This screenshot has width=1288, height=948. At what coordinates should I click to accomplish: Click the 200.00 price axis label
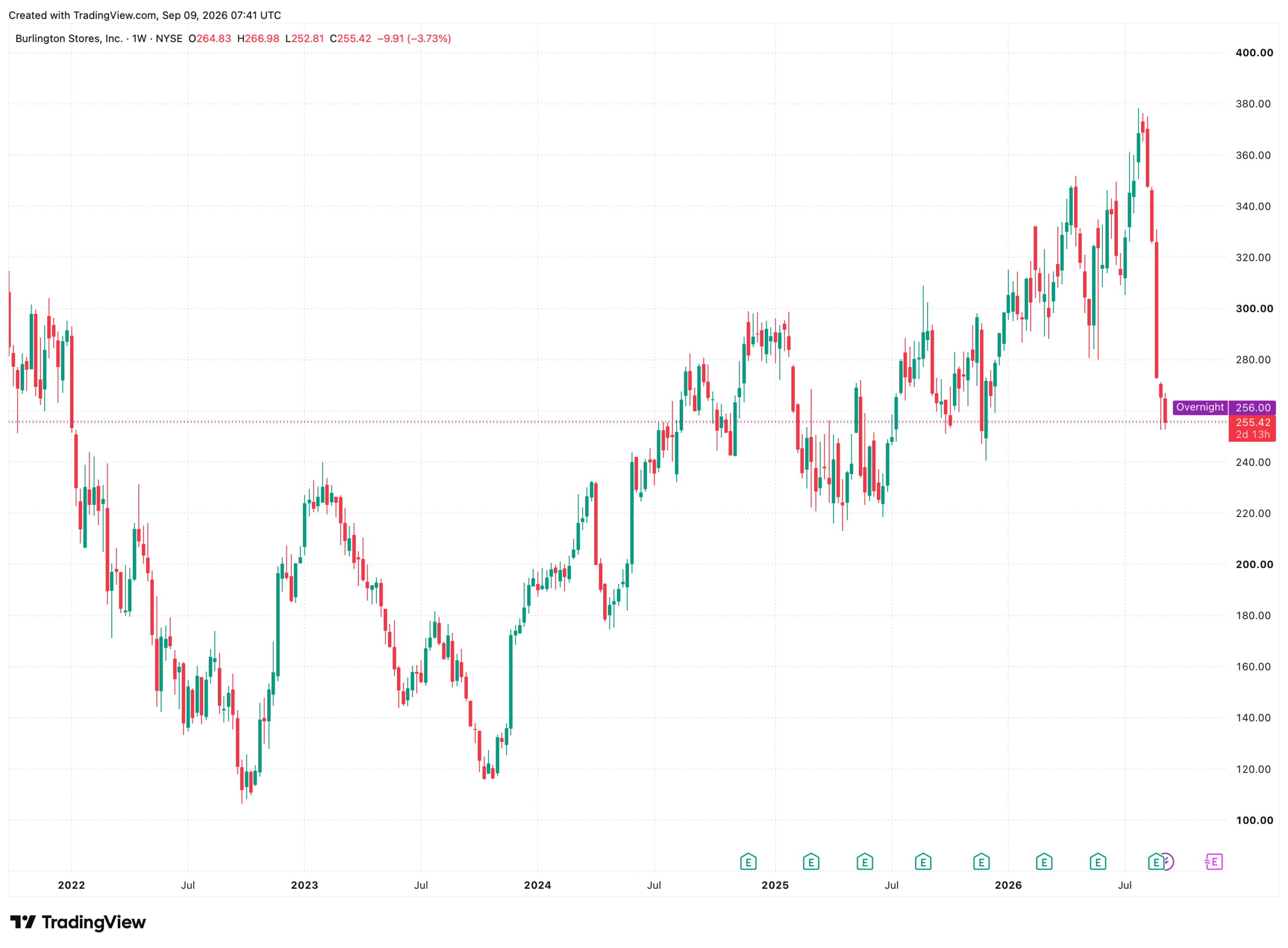point(1254,564)
